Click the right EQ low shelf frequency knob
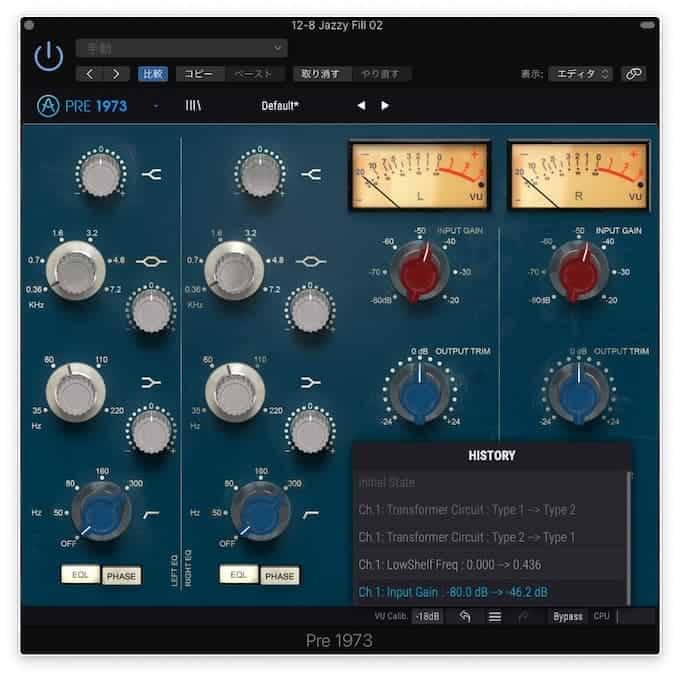Screen dimensions: 680x678 [x=235, y=393]
